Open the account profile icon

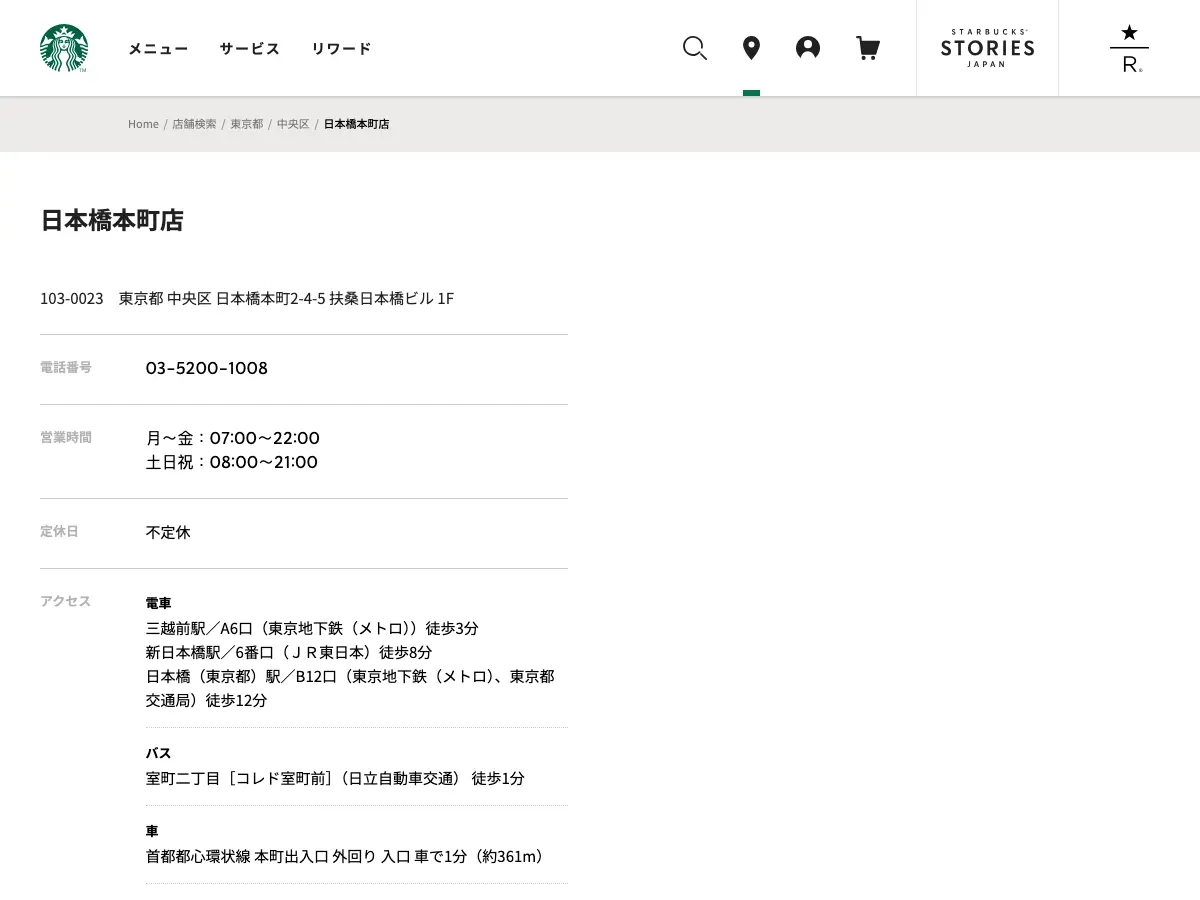tap(808, 48)
